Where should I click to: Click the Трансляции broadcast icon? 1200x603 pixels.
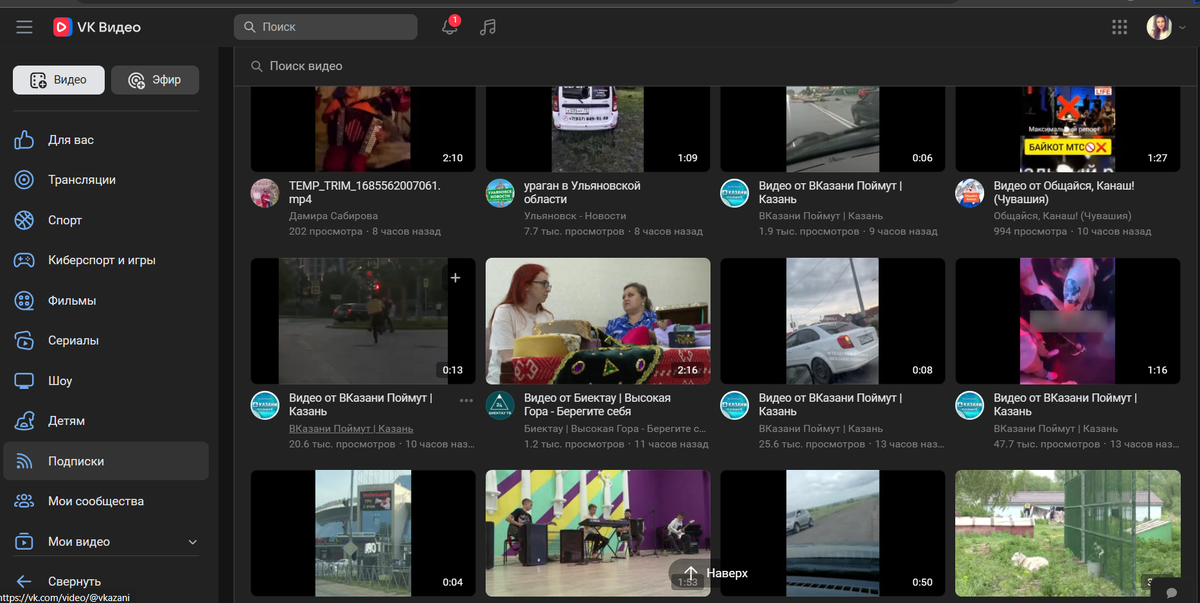25,180
